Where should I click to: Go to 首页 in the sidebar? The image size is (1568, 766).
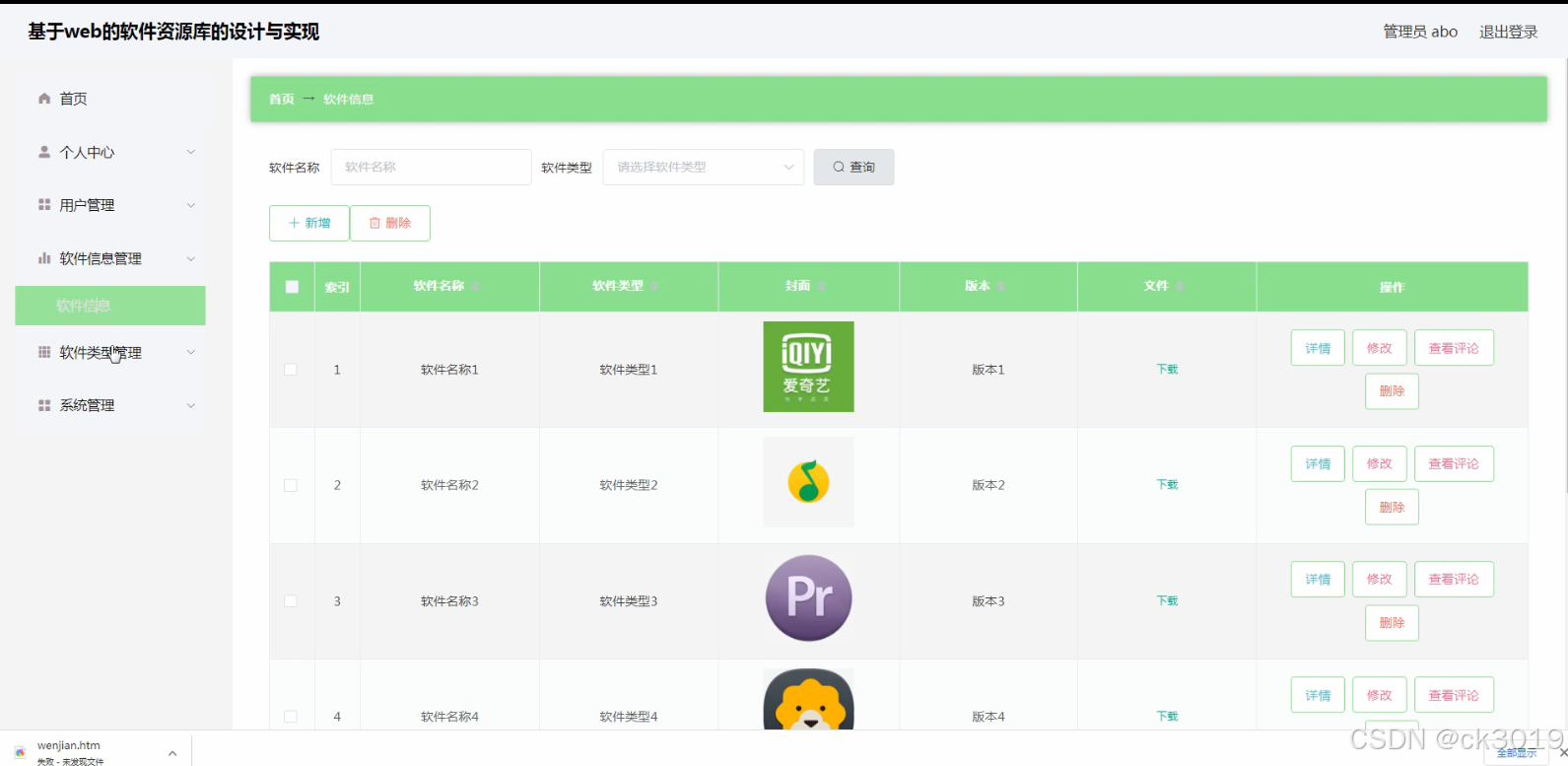(110, 99)
